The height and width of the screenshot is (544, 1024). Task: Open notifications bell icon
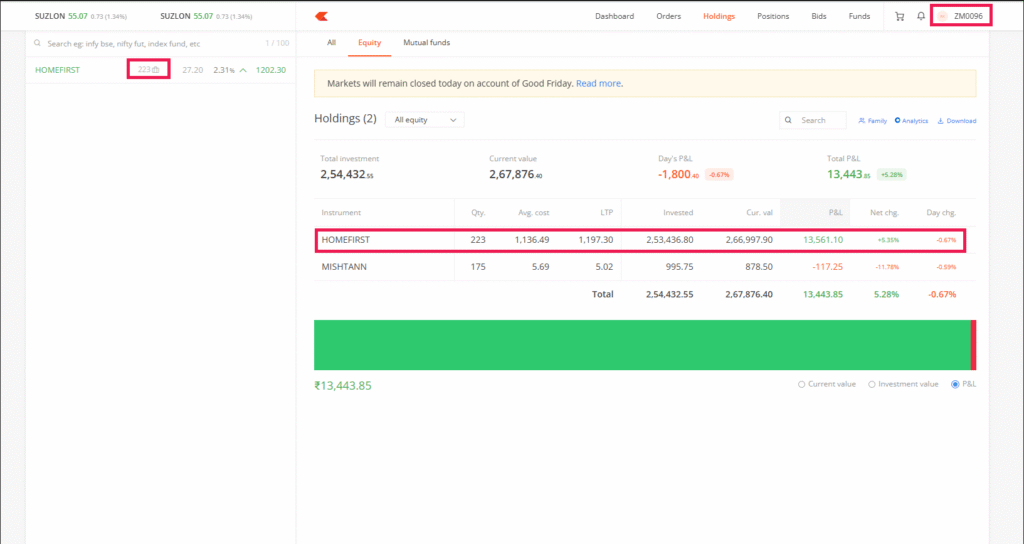pyautogui.click(x=921, y=16)
